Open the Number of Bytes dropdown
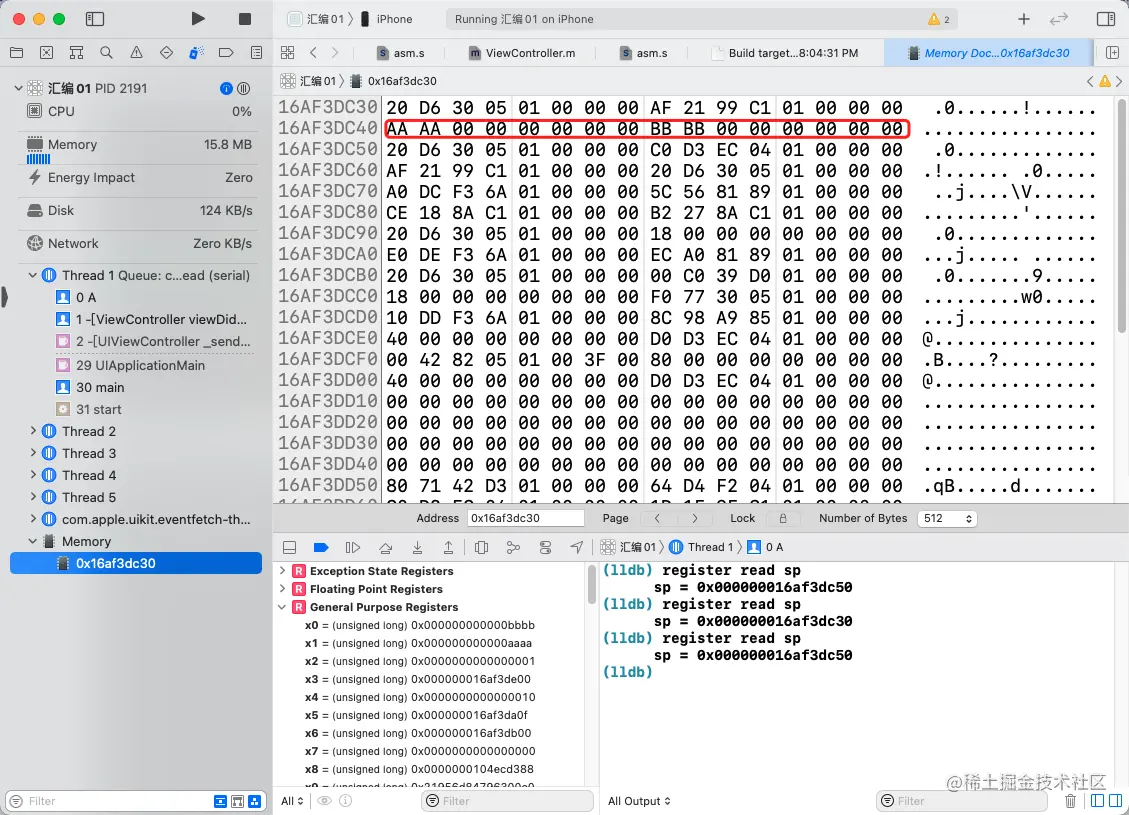 [947, 518]
